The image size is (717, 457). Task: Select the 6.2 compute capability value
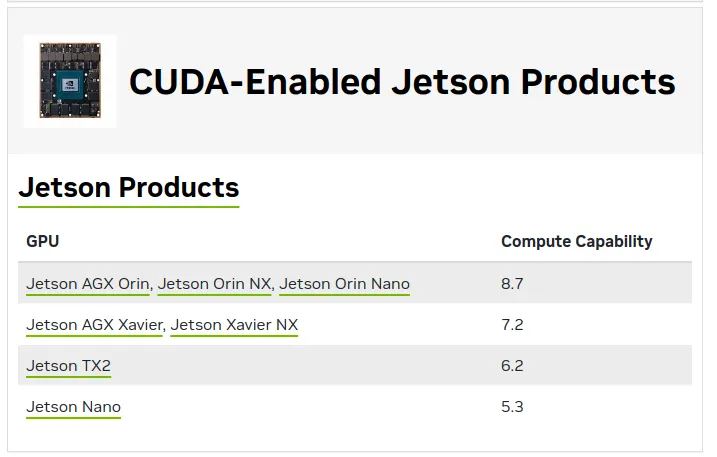point(512,366)
